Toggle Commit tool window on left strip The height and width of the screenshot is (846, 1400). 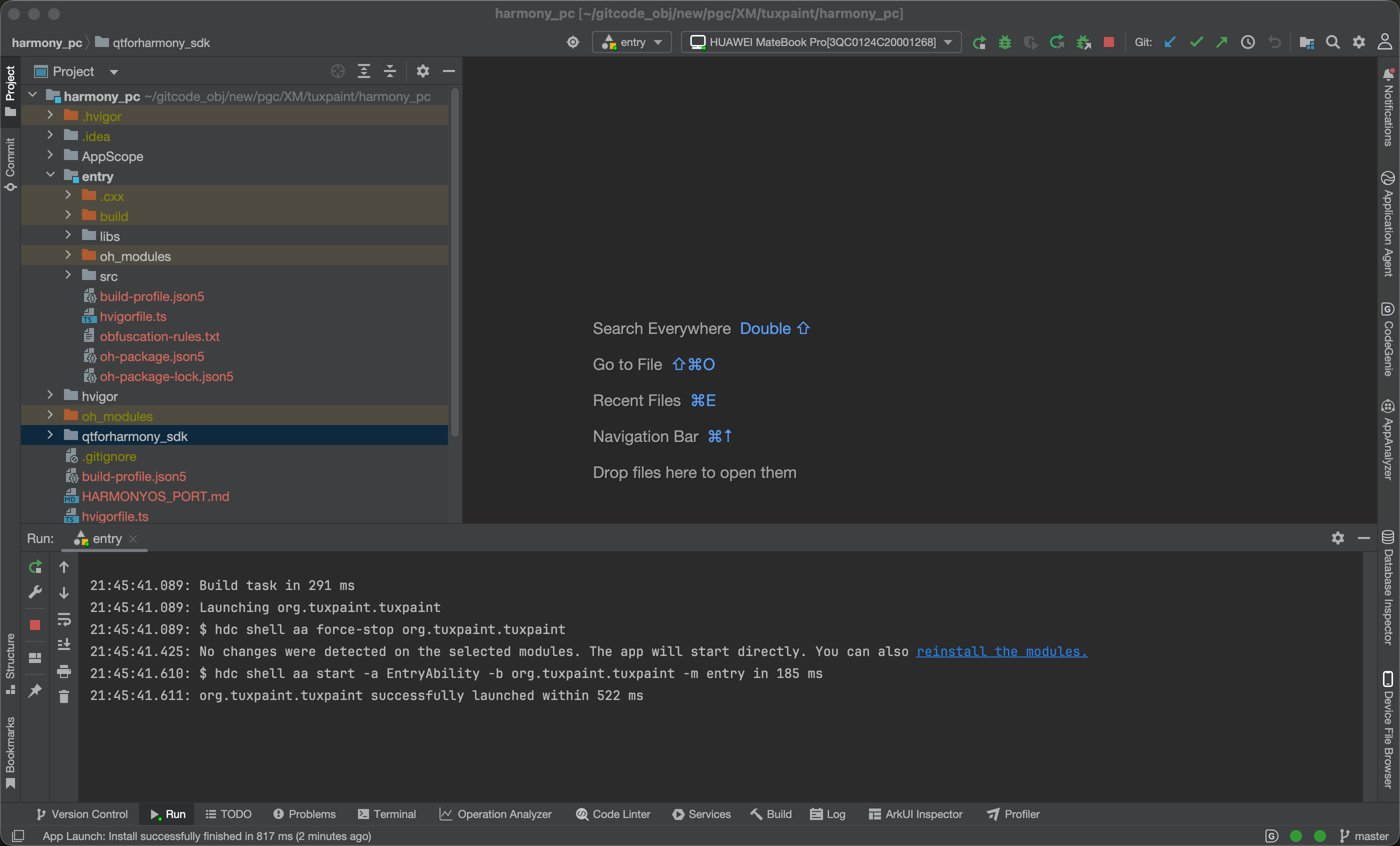pyautogui.click(x=10, y=164)
